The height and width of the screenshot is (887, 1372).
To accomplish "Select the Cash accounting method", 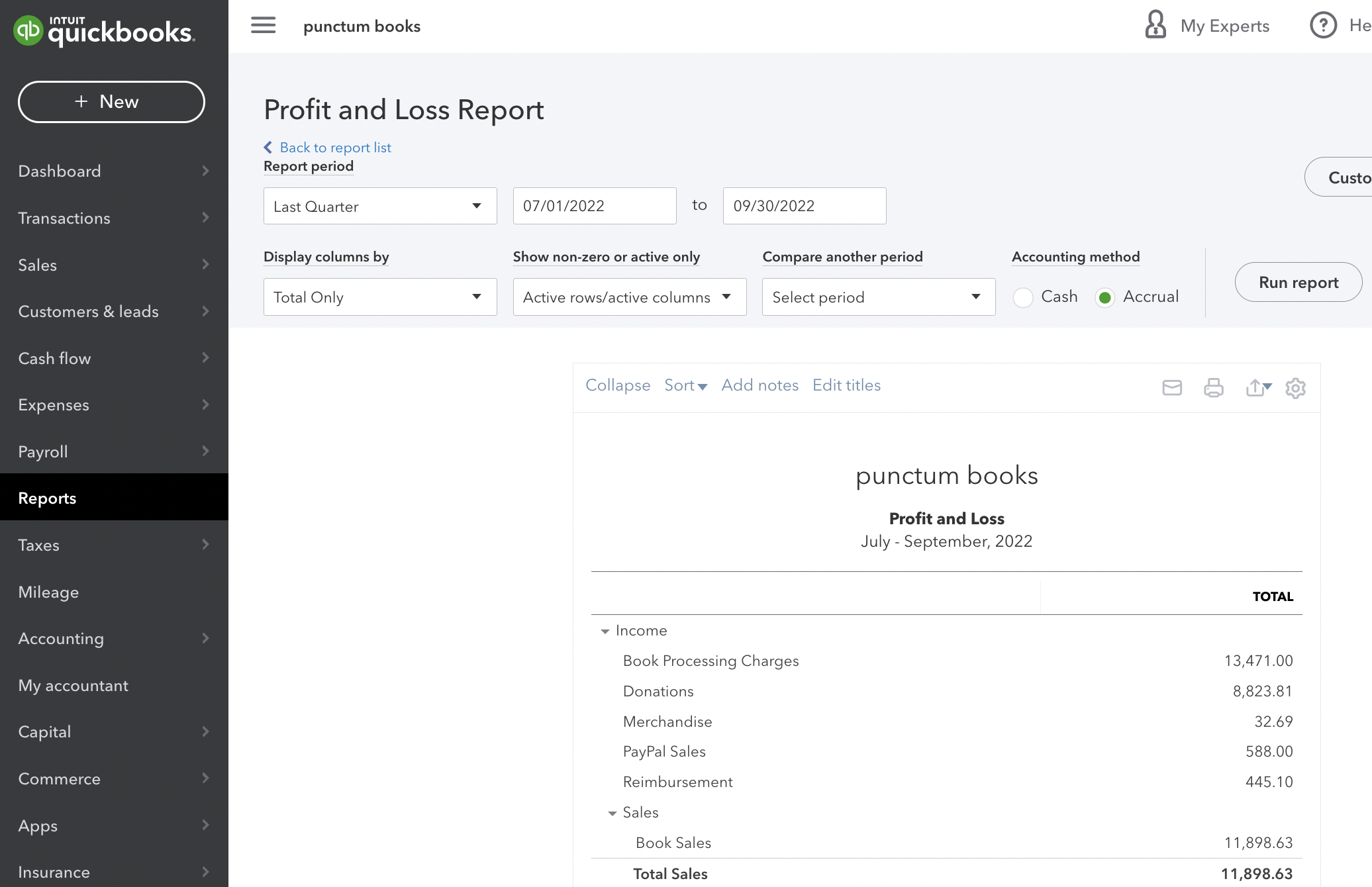I will 1023,297.
